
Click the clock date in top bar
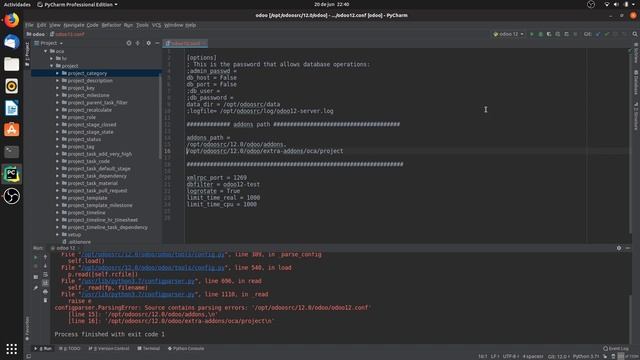(332, 4)
